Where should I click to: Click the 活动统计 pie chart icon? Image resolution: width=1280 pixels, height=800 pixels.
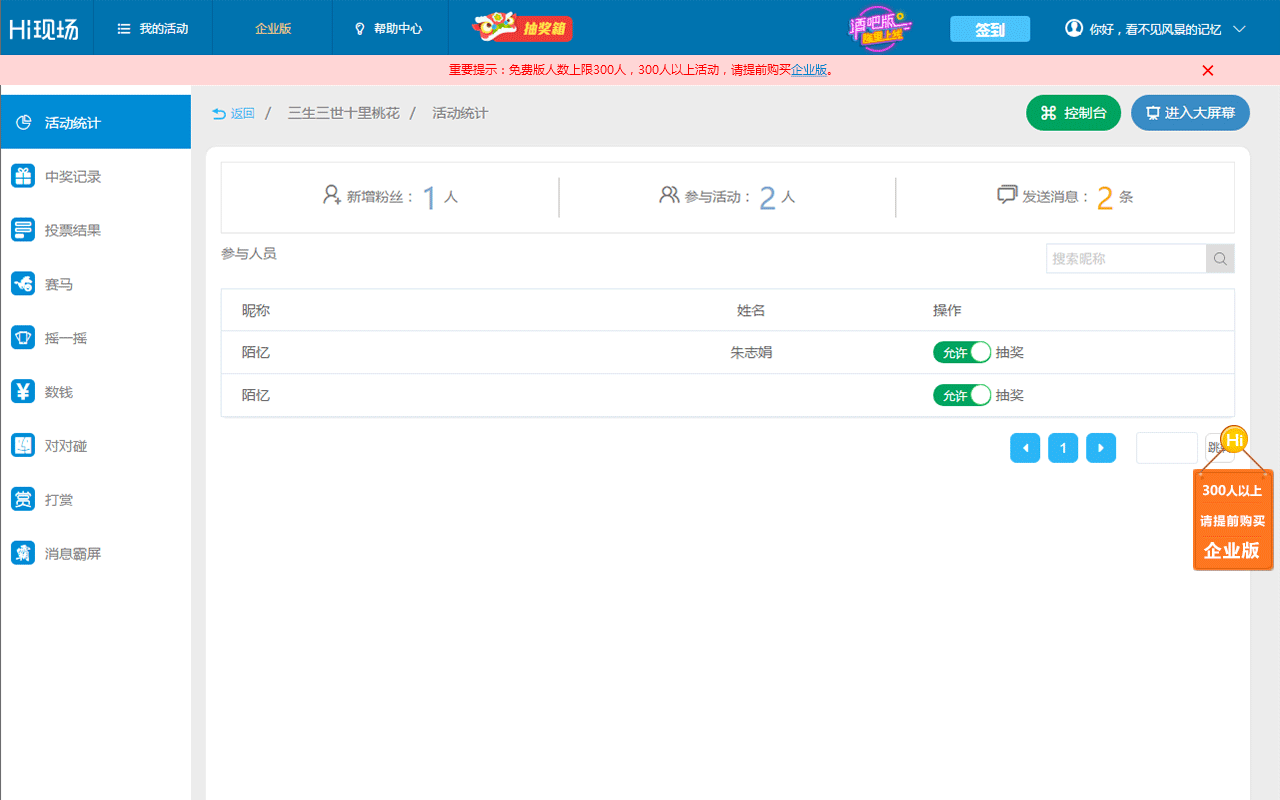coord(23,123)
